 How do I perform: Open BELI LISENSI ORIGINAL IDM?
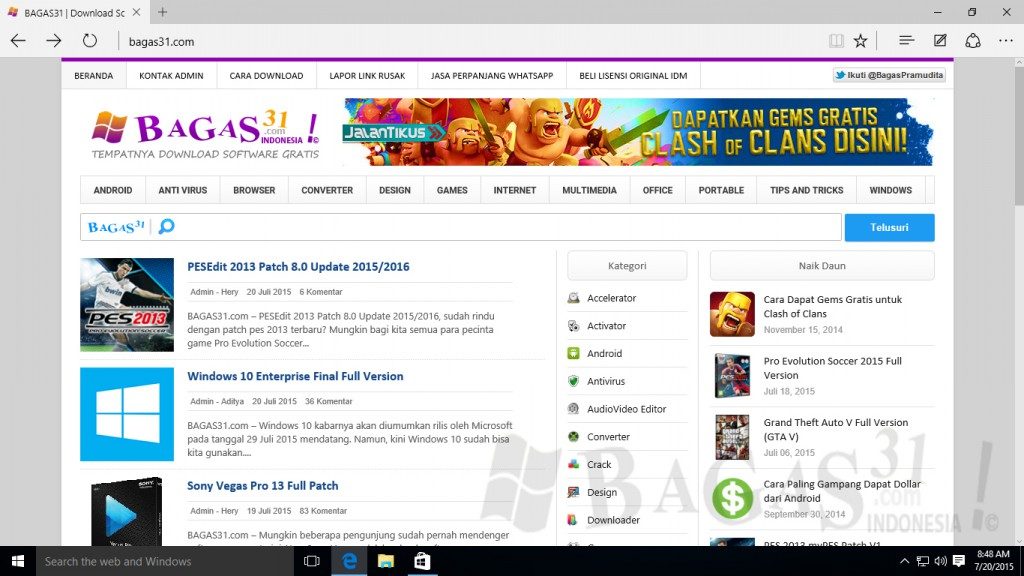pos(633,76)
